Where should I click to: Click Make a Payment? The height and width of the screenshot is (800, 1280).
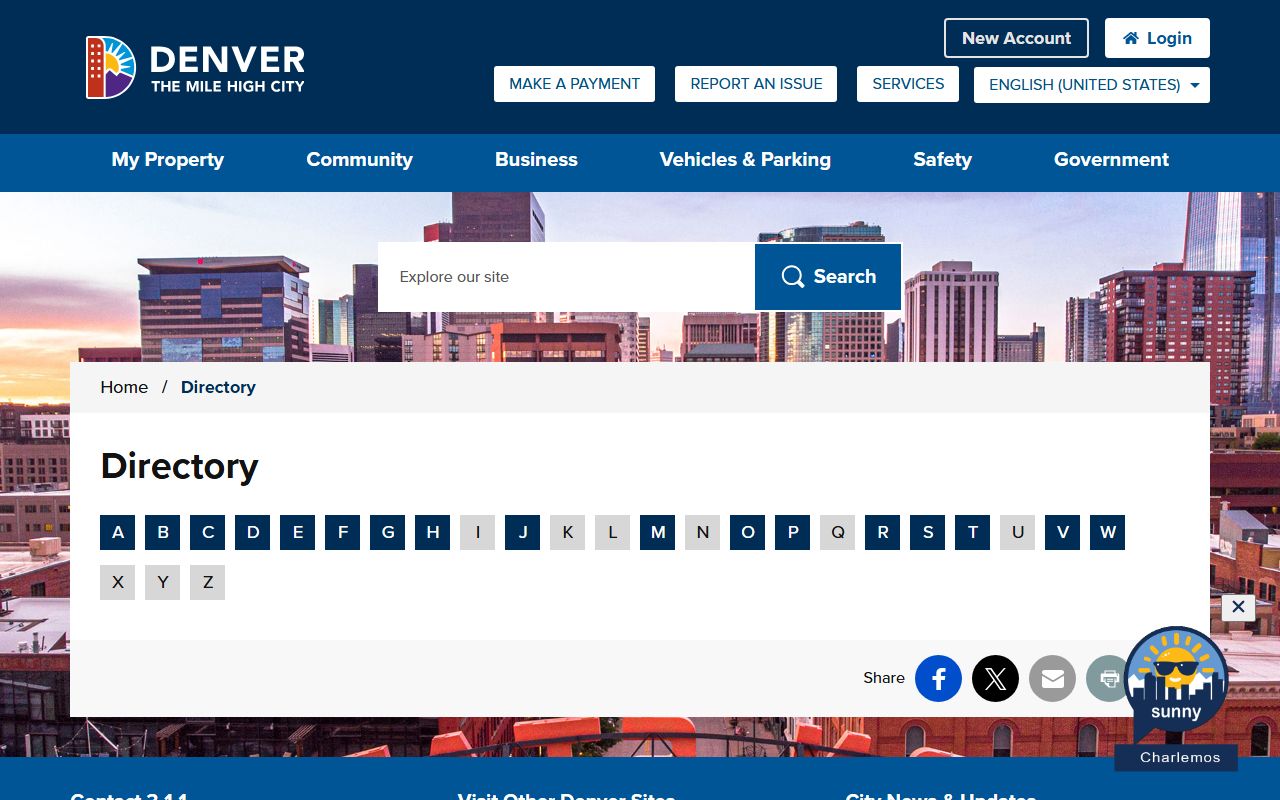574,84
